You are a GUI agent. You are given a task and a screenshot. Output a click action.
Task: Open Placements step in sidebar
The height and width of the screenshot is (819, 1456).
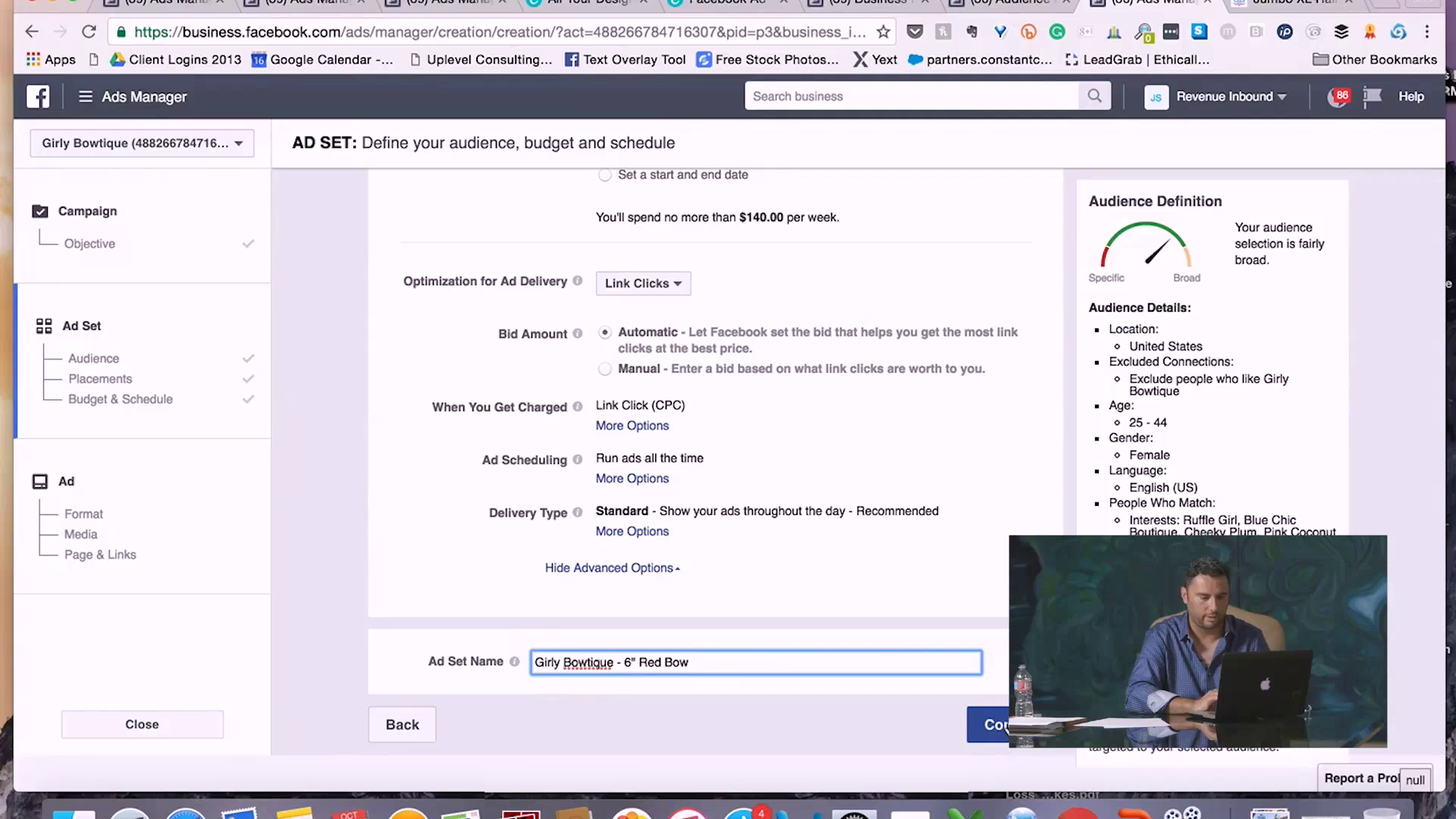point(100,378)
